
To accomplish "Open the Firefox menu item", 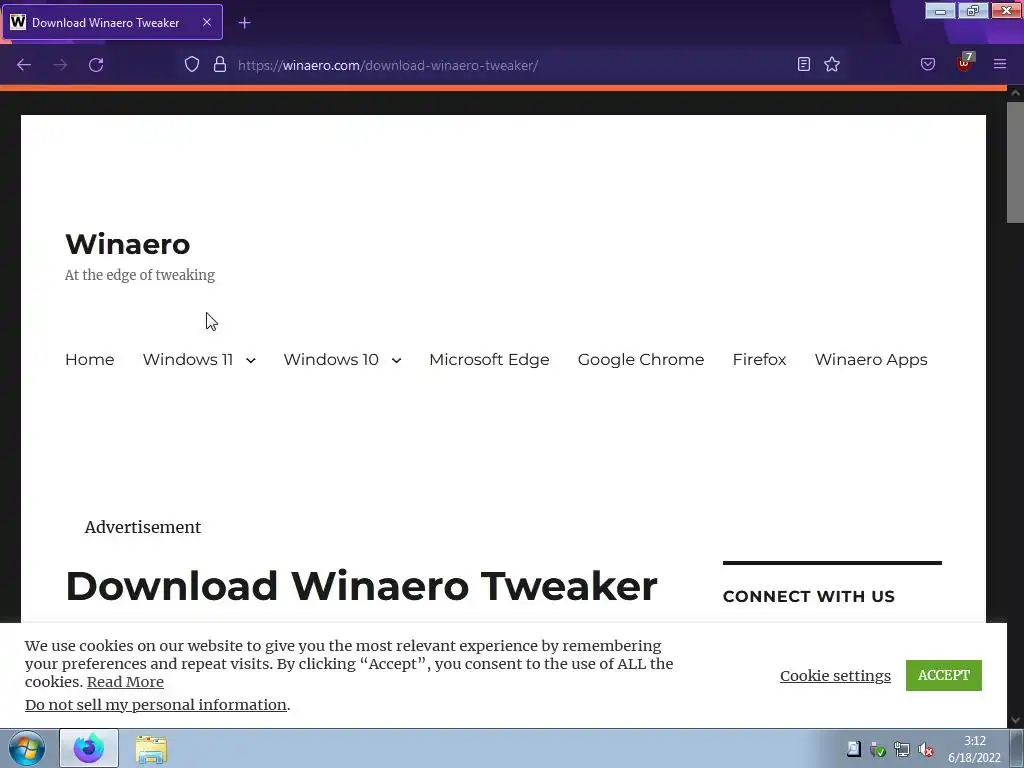I will [759, 359].
